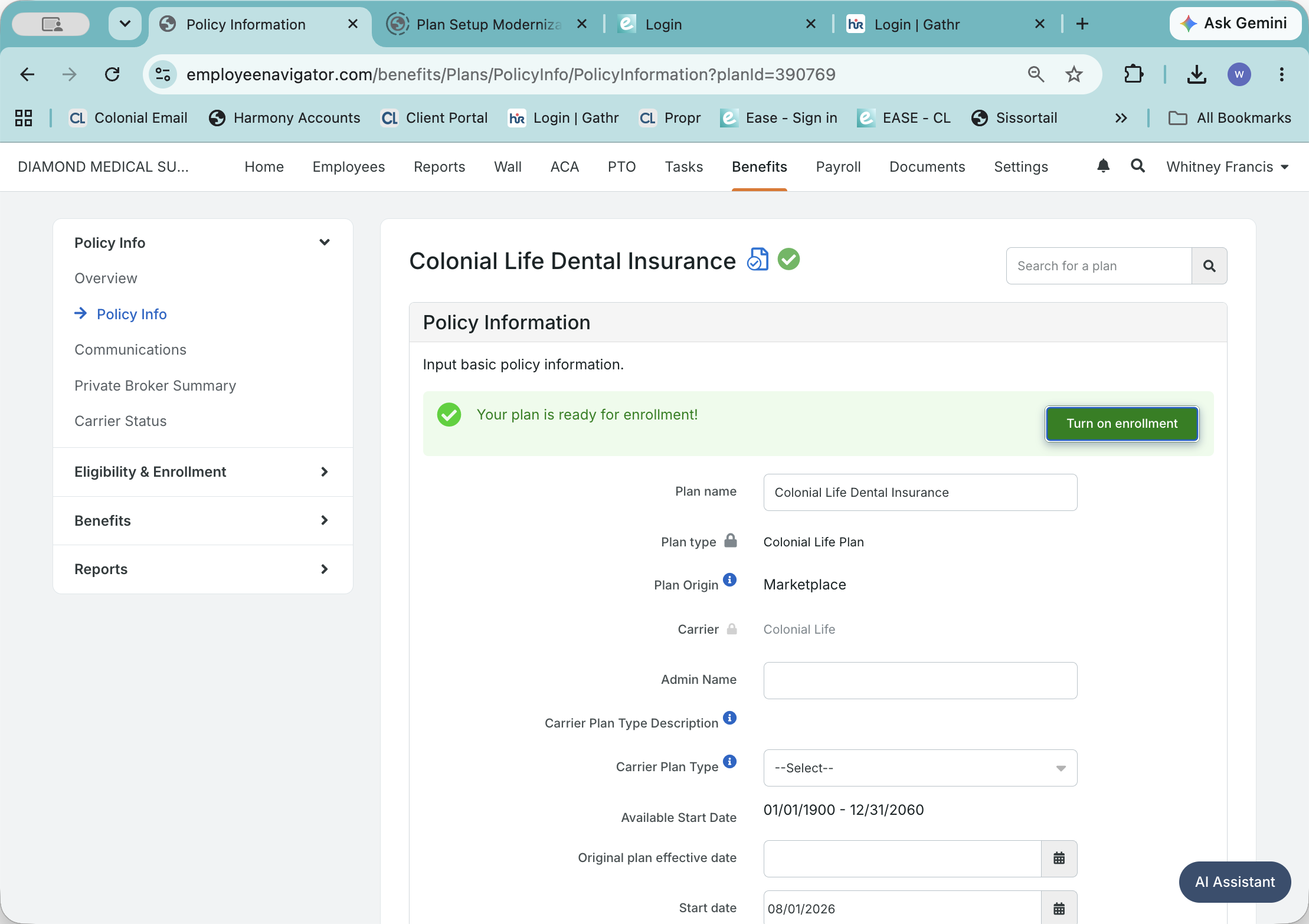Click the Start date input field
Screen dimensions: 1309x924
902,908
